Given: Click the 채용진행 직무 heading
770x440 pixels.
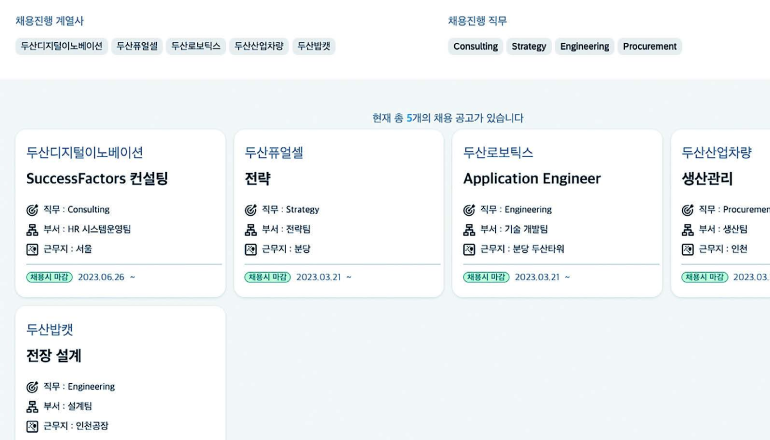Looking at the screenshot, I should click(477, 21).
